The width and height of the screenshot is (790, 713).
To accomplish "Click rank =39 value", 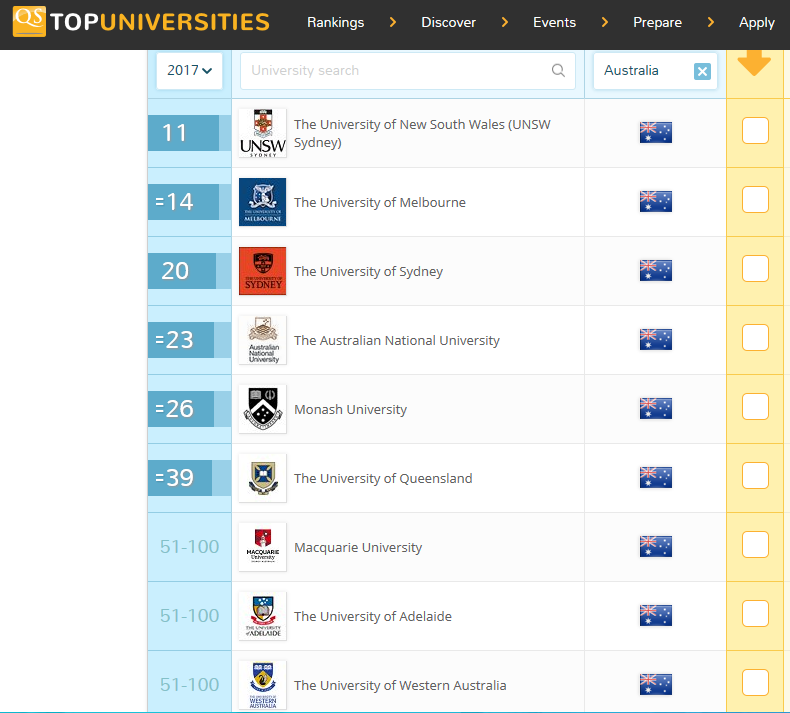I will point(174,478).
